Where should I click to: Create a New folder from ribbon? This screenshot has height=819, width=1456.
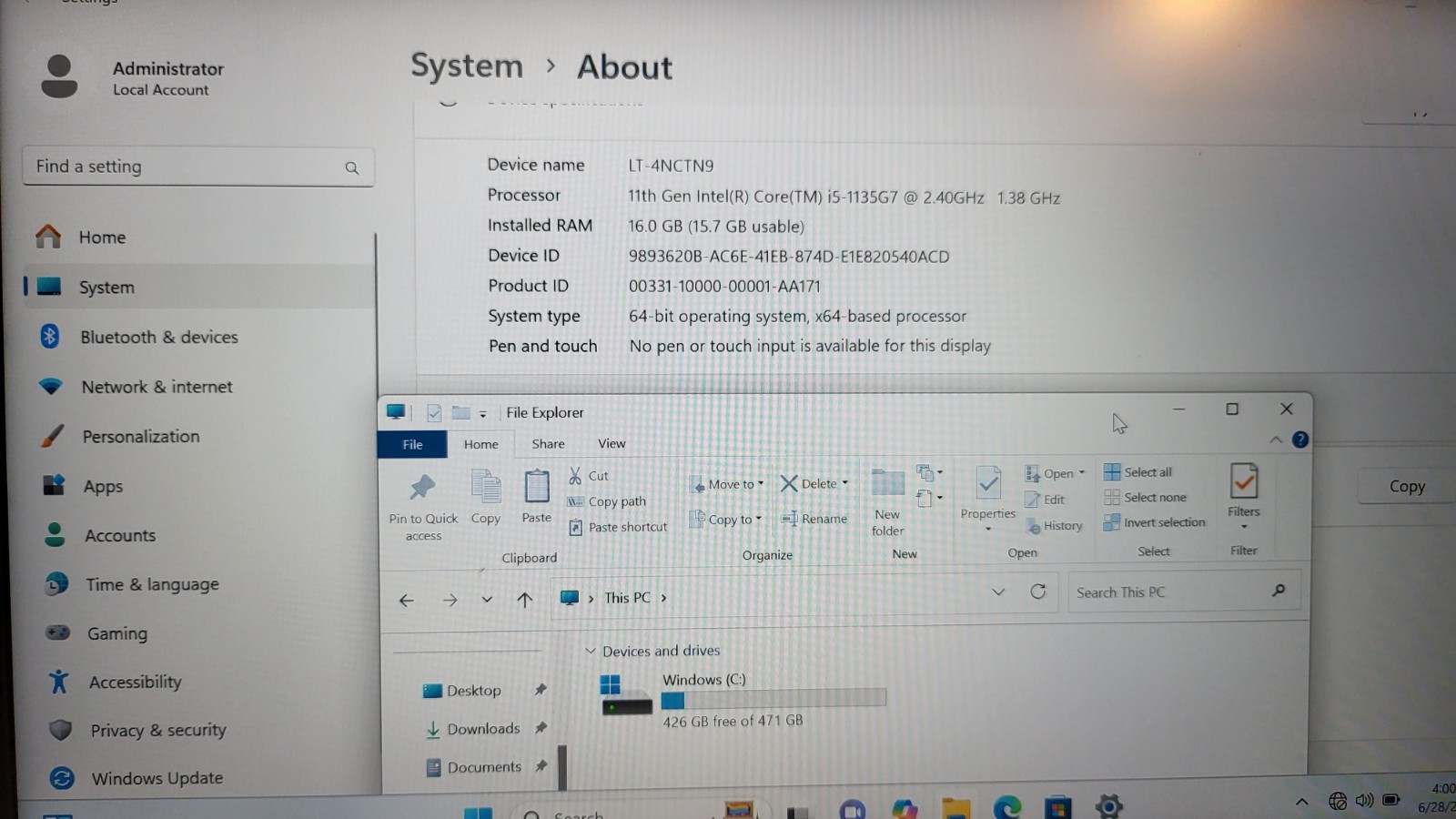(887, 501)
